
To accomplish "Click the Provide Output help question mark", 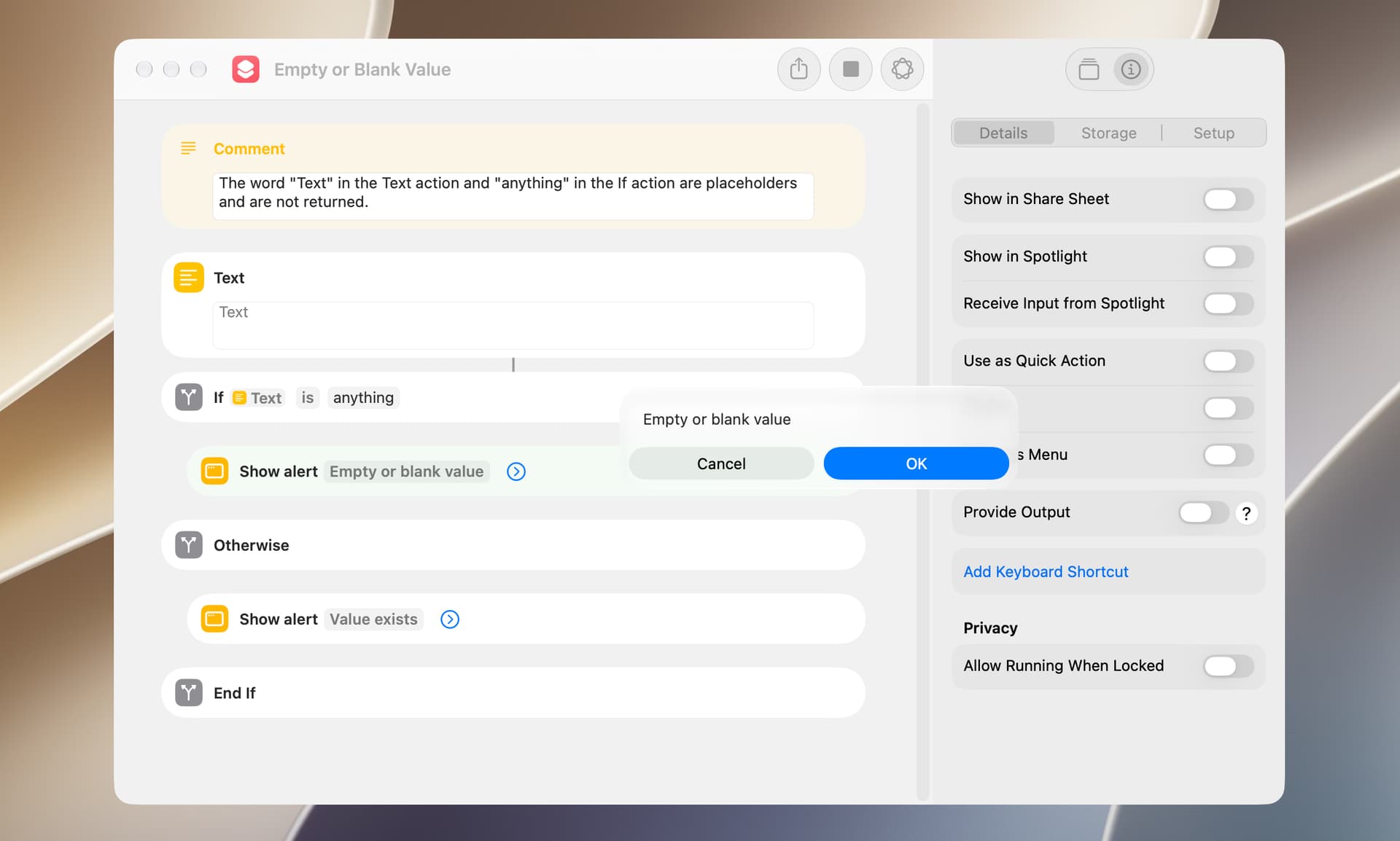I will [x=1247, y=513].
